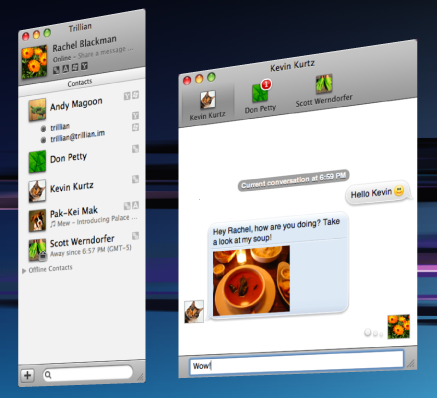The image size is (437, 398).
Task: Click the chat window resize grip
Action: 411,363
